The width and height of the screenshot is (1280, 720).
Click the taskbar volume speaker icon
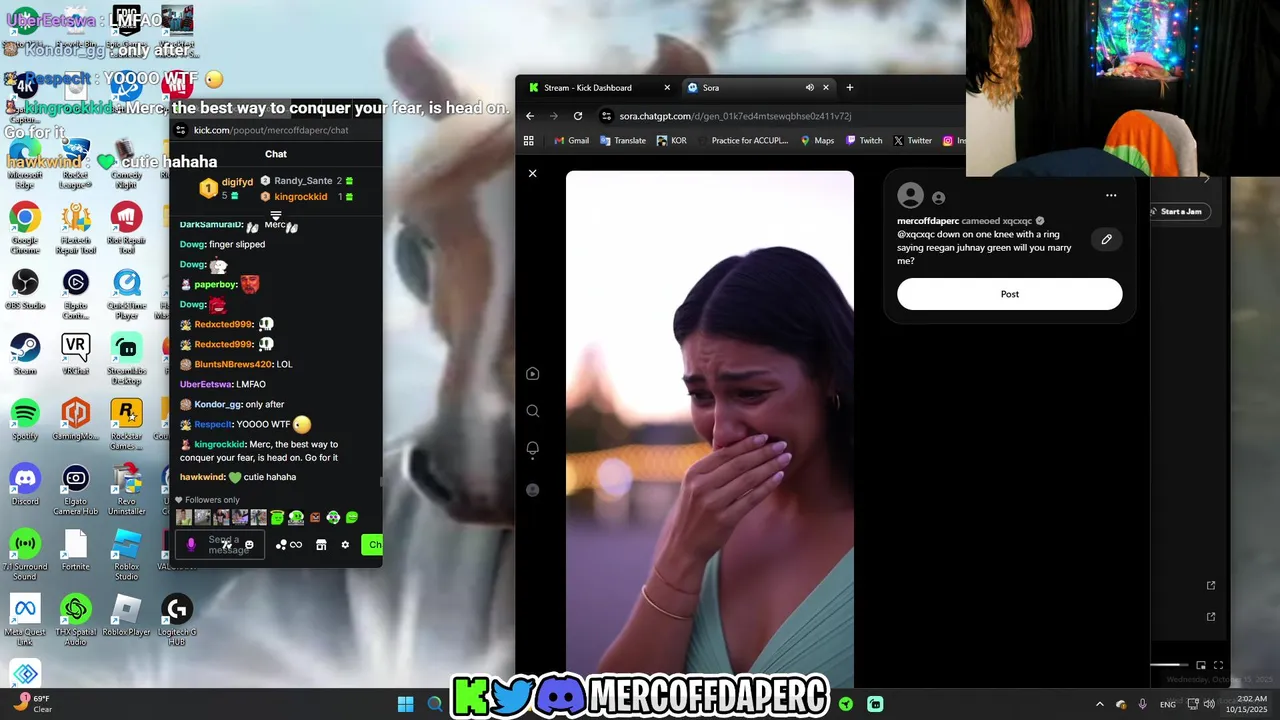(x=1209, y=704)
